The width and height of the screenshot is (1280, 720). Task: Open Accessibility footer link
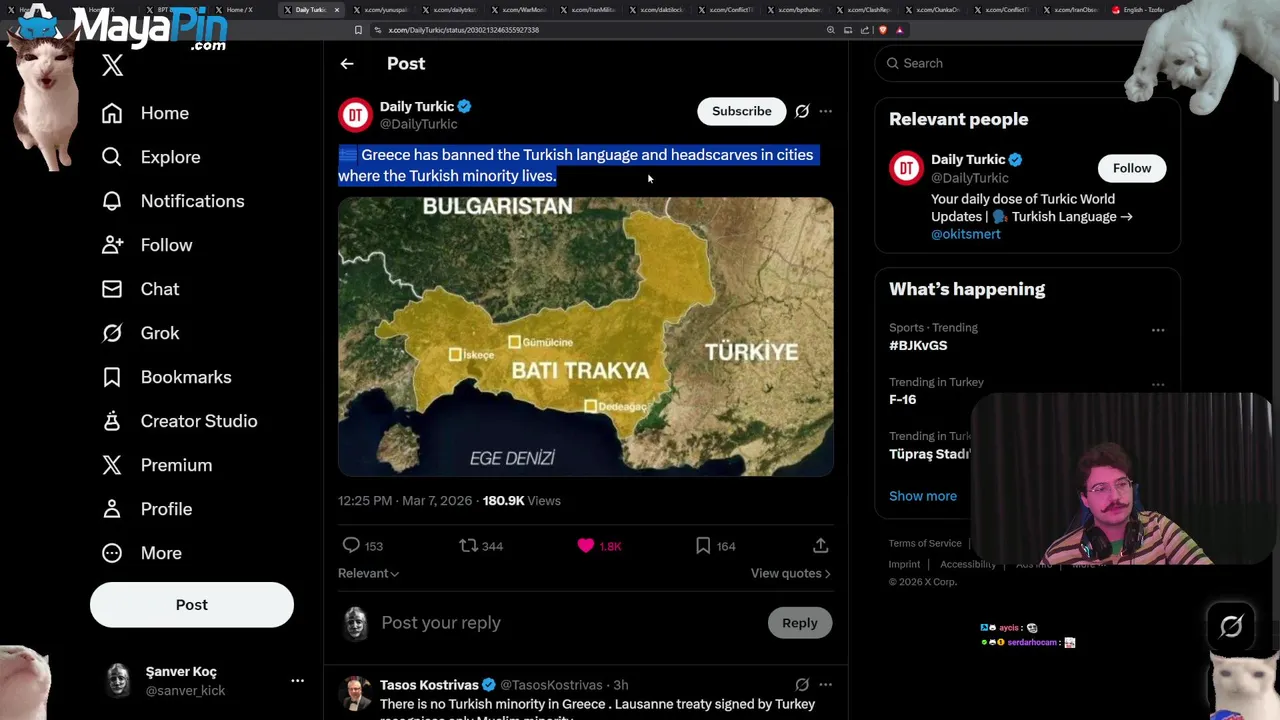[x=968, y=564]
